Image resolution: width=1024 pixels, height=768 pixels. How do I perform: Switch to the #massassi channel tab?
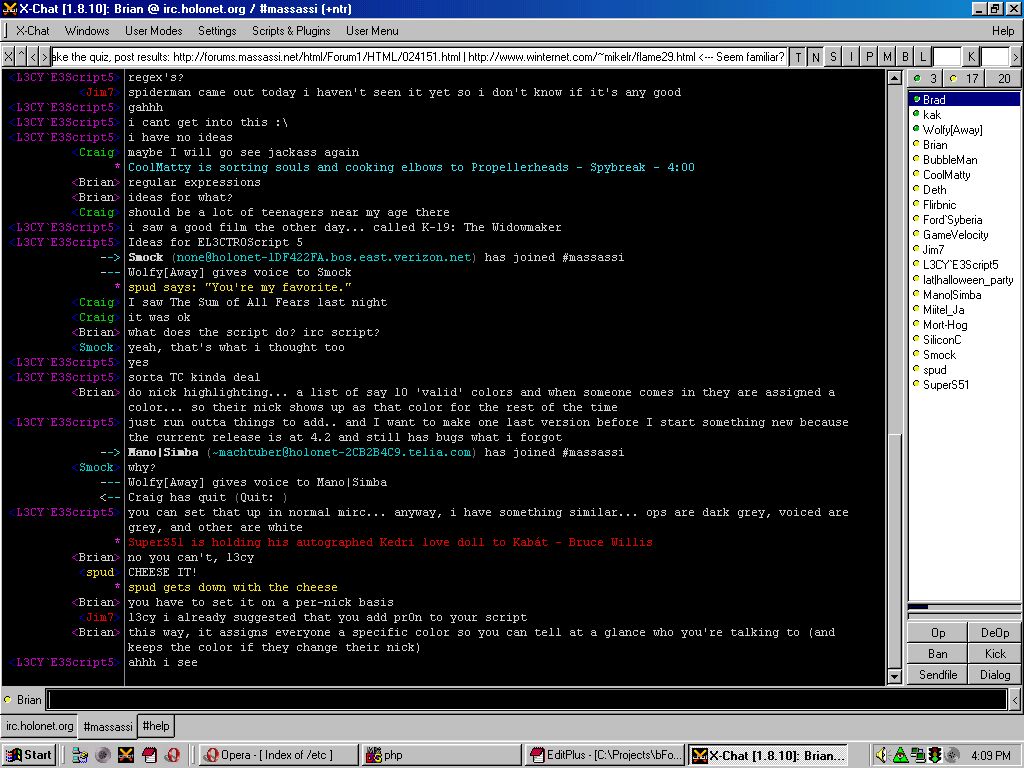pos(108,726)
